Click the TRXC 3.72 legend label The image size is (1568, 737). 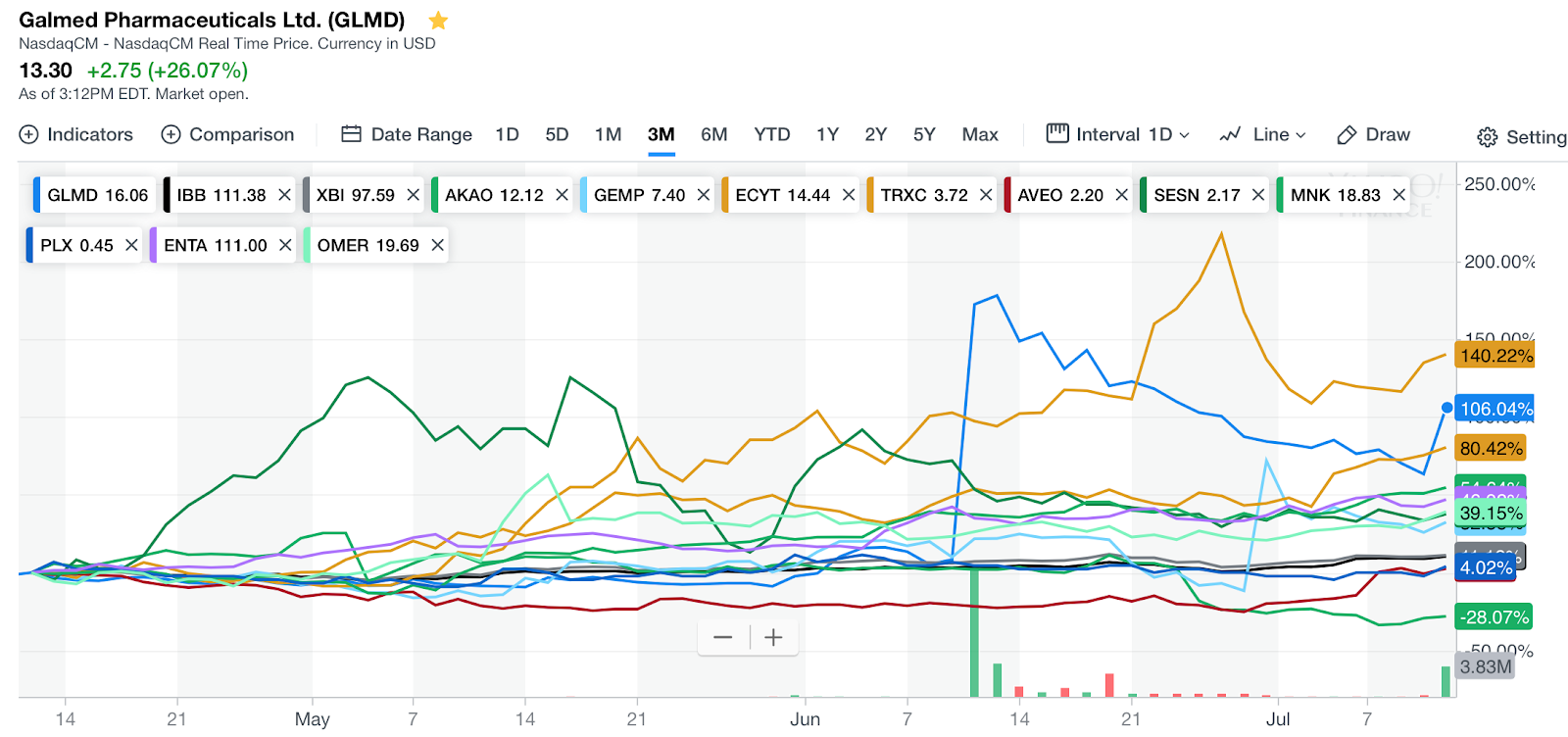[924, 195]
